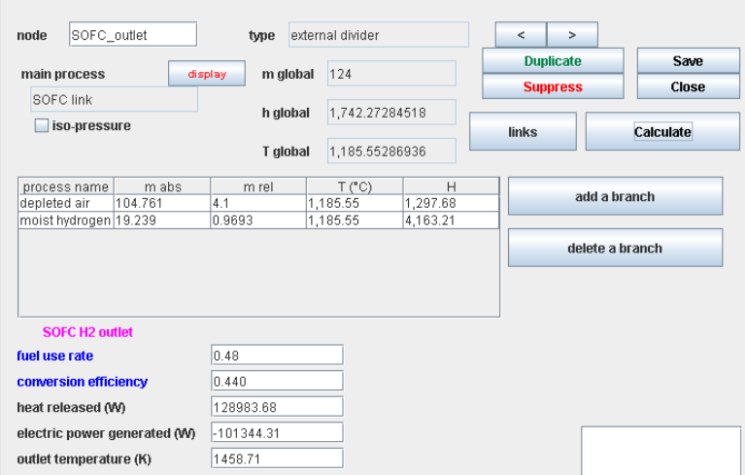Add a branch to the divider

[614, 196]
